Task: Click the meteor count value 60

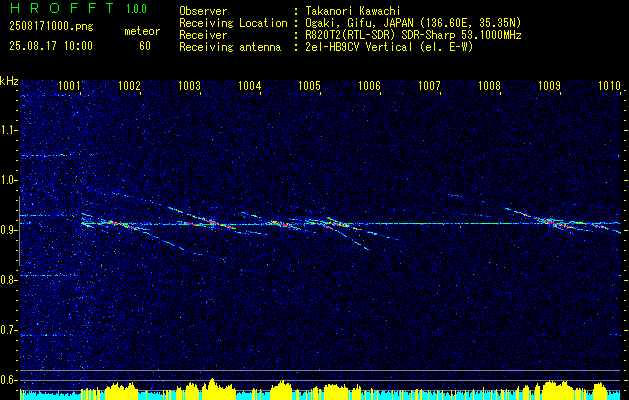Action: point(145,46)
